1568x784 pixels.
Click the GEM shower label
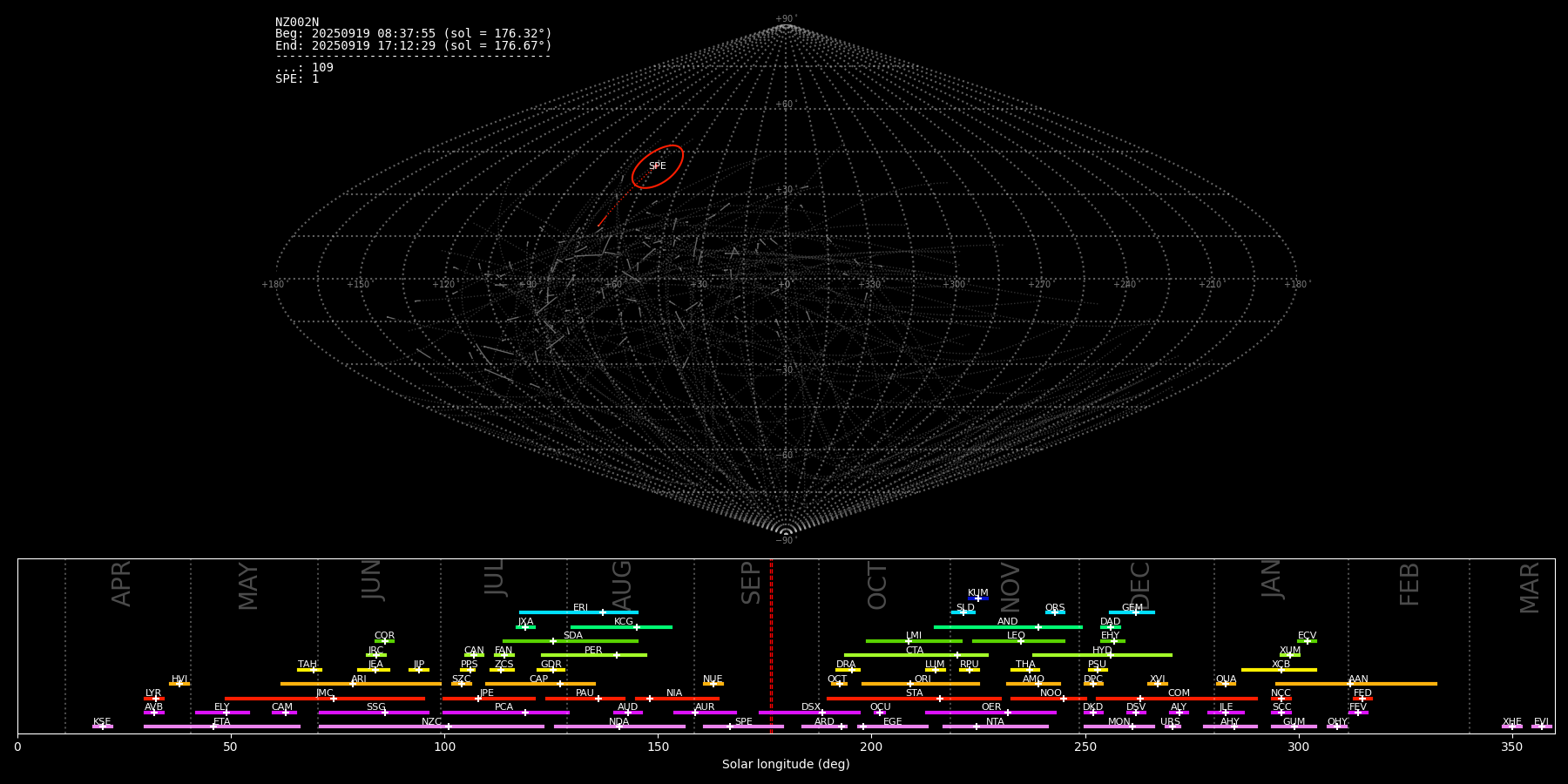coord(1132,608)
